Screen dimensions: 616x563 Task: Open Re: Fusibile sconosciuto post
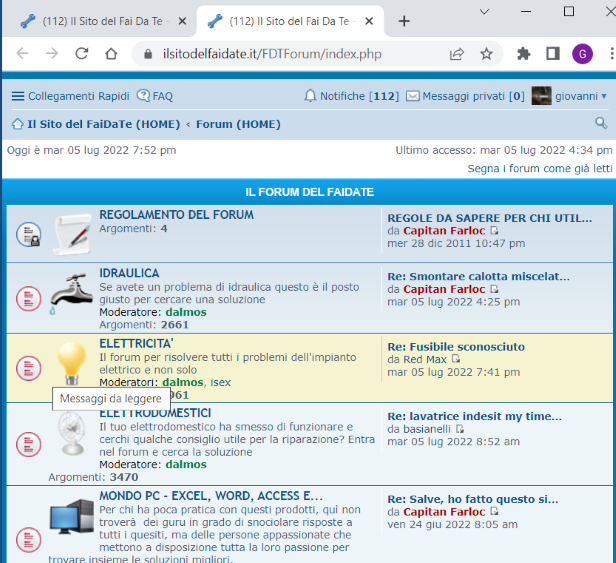(456, 347)
